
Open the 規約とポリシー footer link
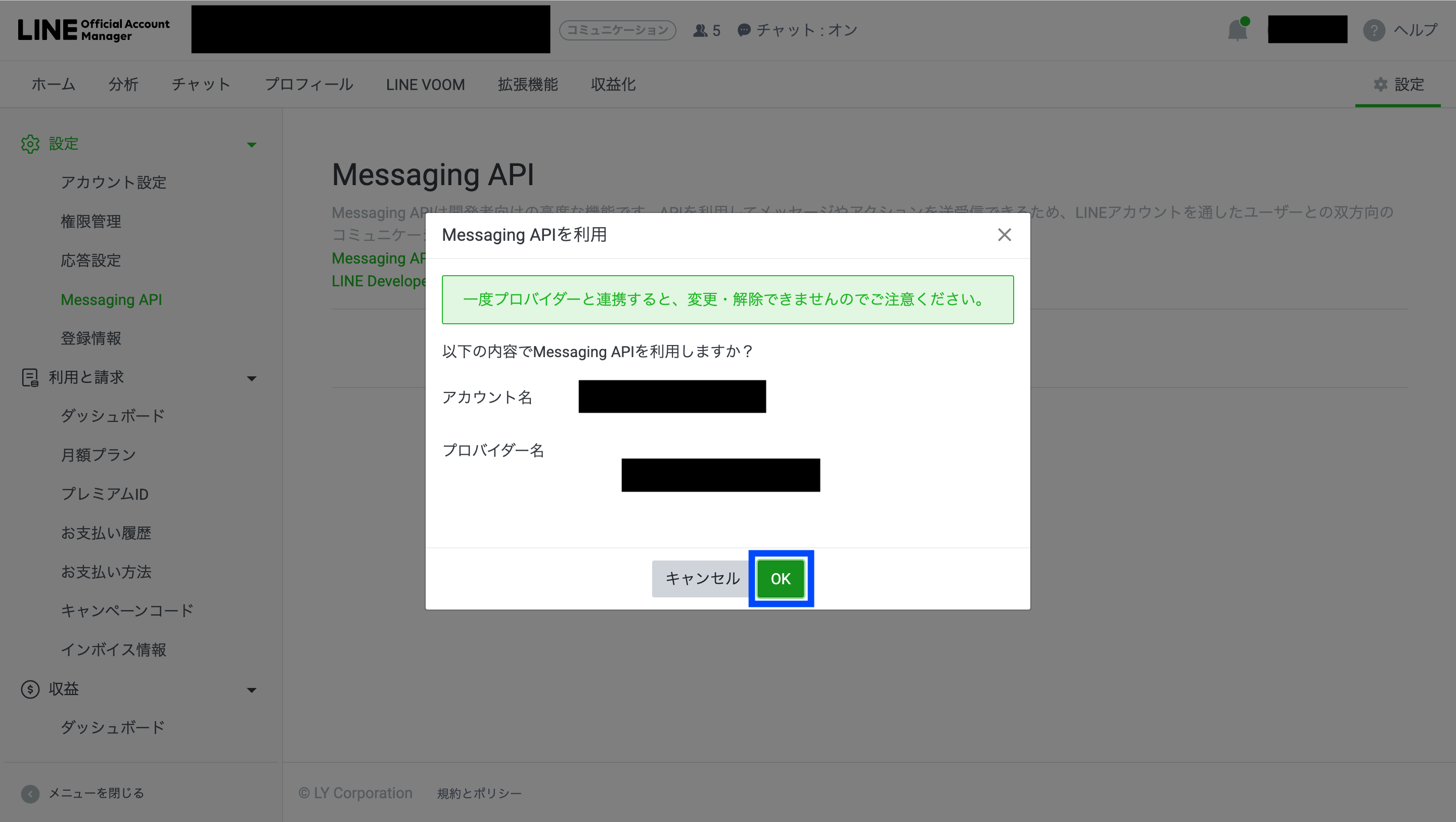479,793
